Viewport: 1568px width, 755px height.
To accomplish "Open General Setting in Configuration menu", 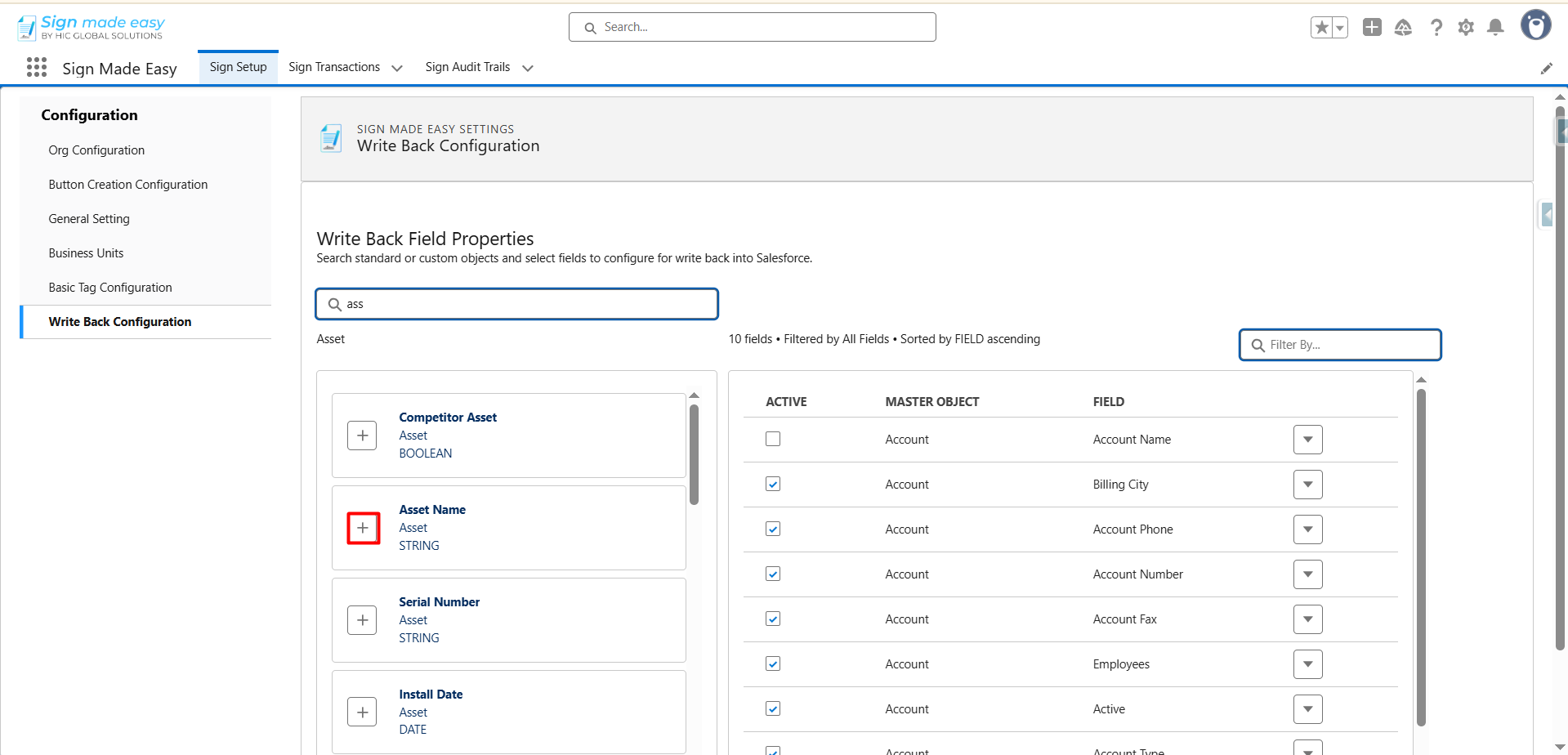I will [89, 219].
